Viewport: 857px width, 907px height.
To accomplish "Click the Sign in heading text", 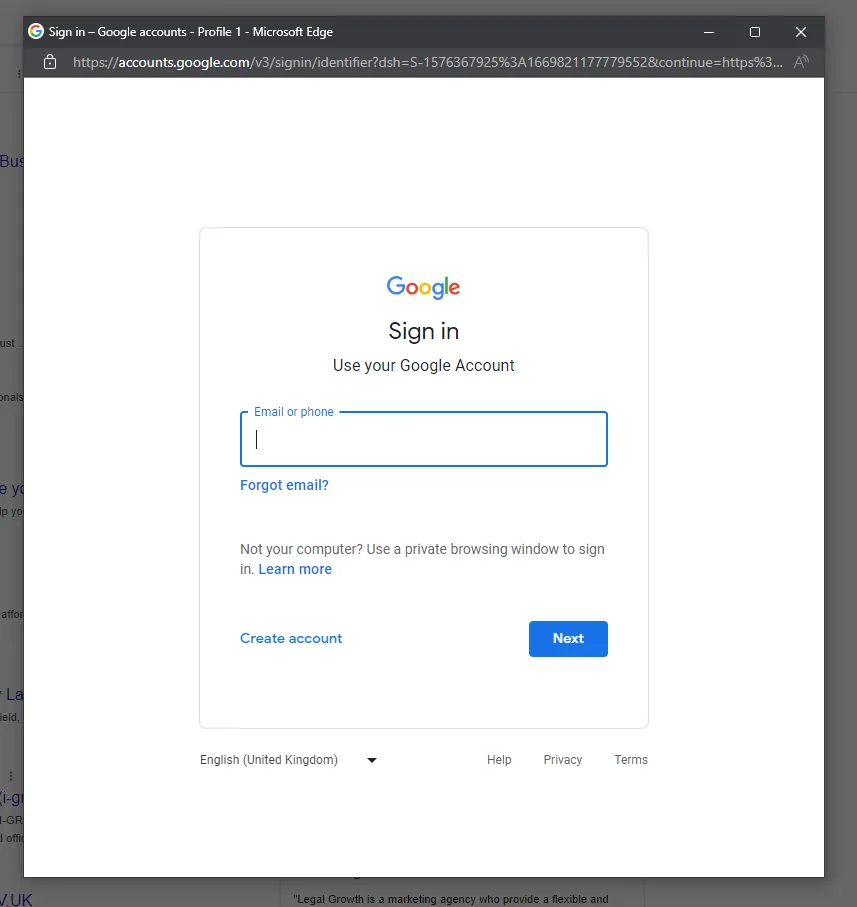I will (x=424, y=331).
